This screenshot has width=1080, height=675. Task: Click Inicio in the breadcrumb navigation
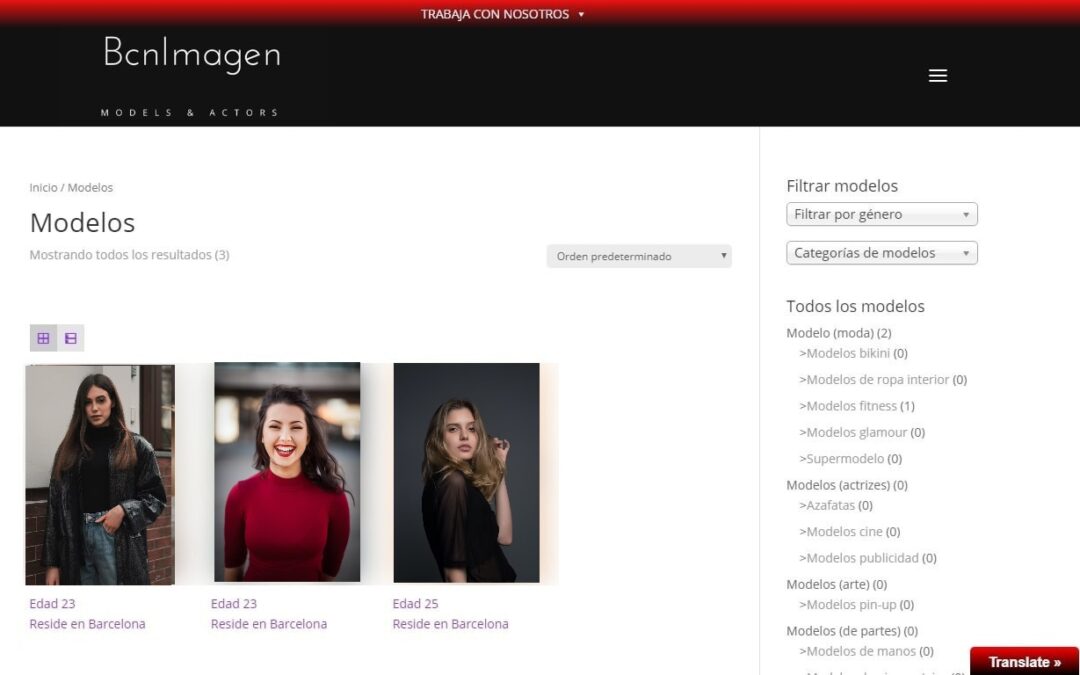pyautogui.click(x=42, y=187)
